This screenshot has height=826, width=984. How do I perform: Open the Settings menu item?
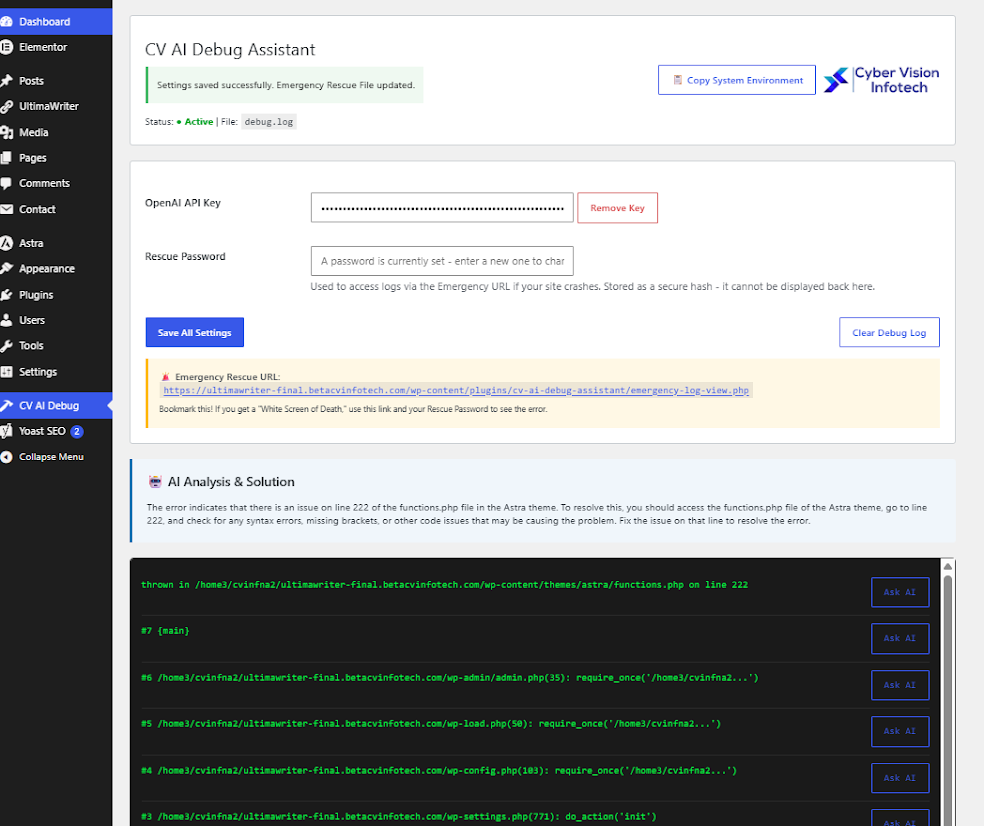56,372
